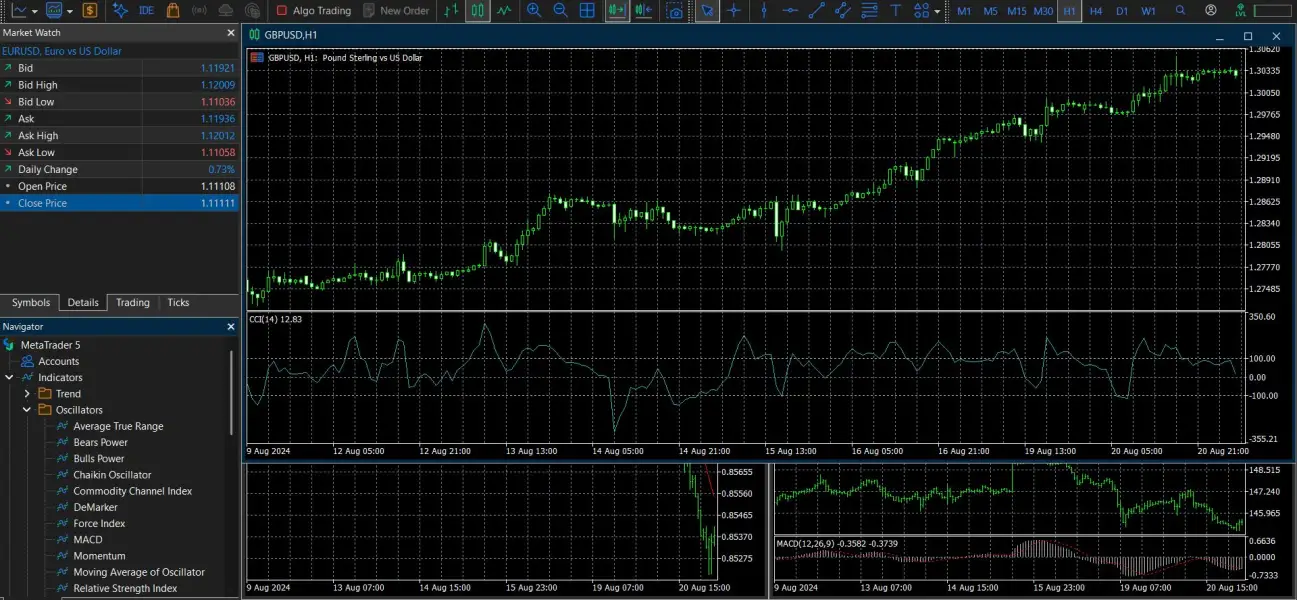This screenshot has width=1297, height=600.
Task: Set timeframe to H4
Action: click(x=1096, y=11)
